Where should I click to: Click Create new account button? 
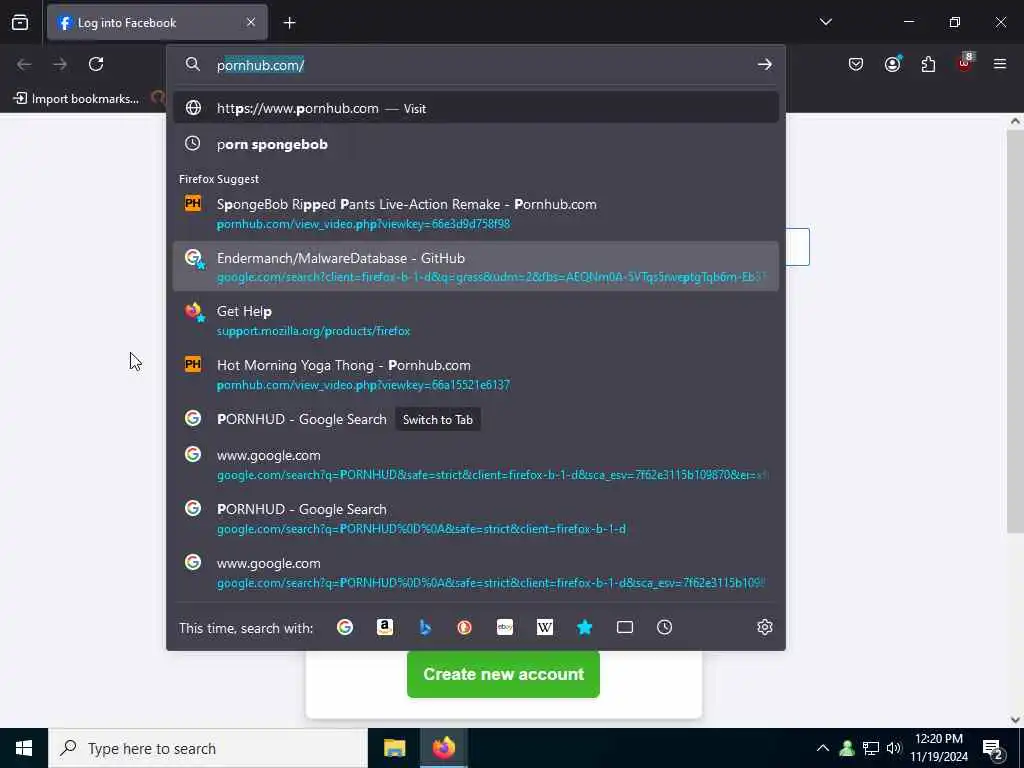503,674
